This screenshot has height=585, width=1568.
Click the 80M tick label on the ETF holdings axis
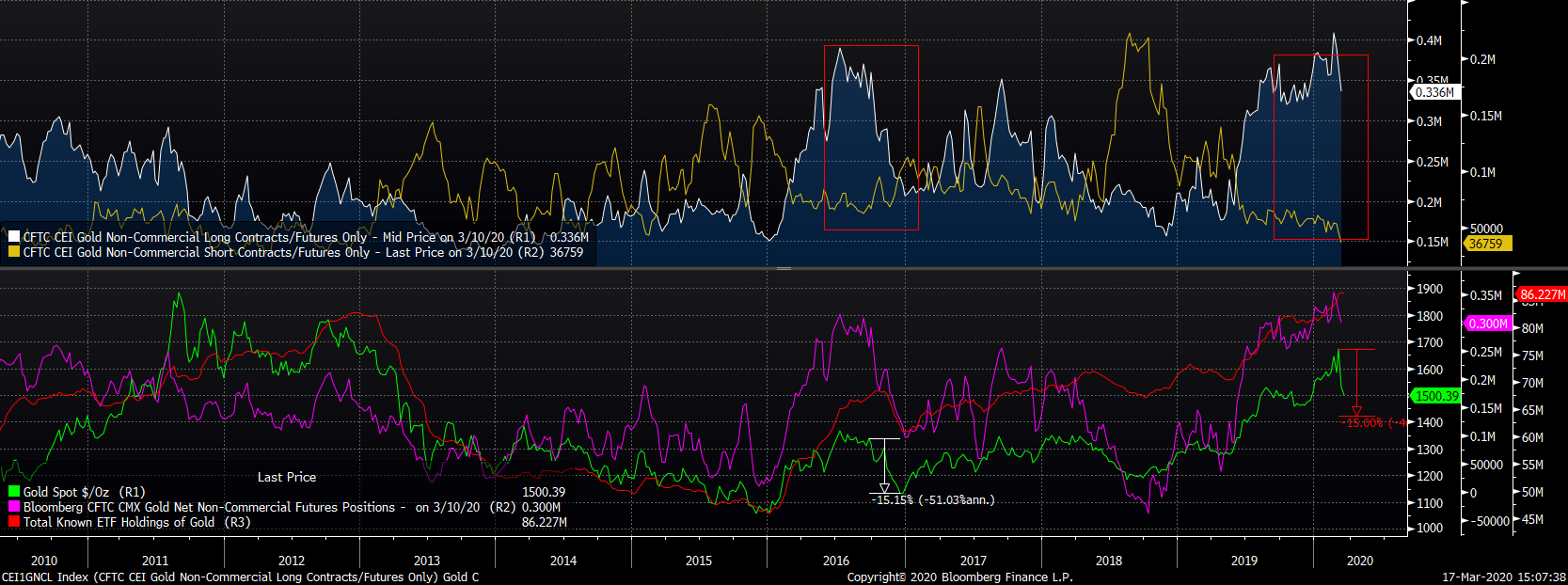click(x=1532, y=328)
